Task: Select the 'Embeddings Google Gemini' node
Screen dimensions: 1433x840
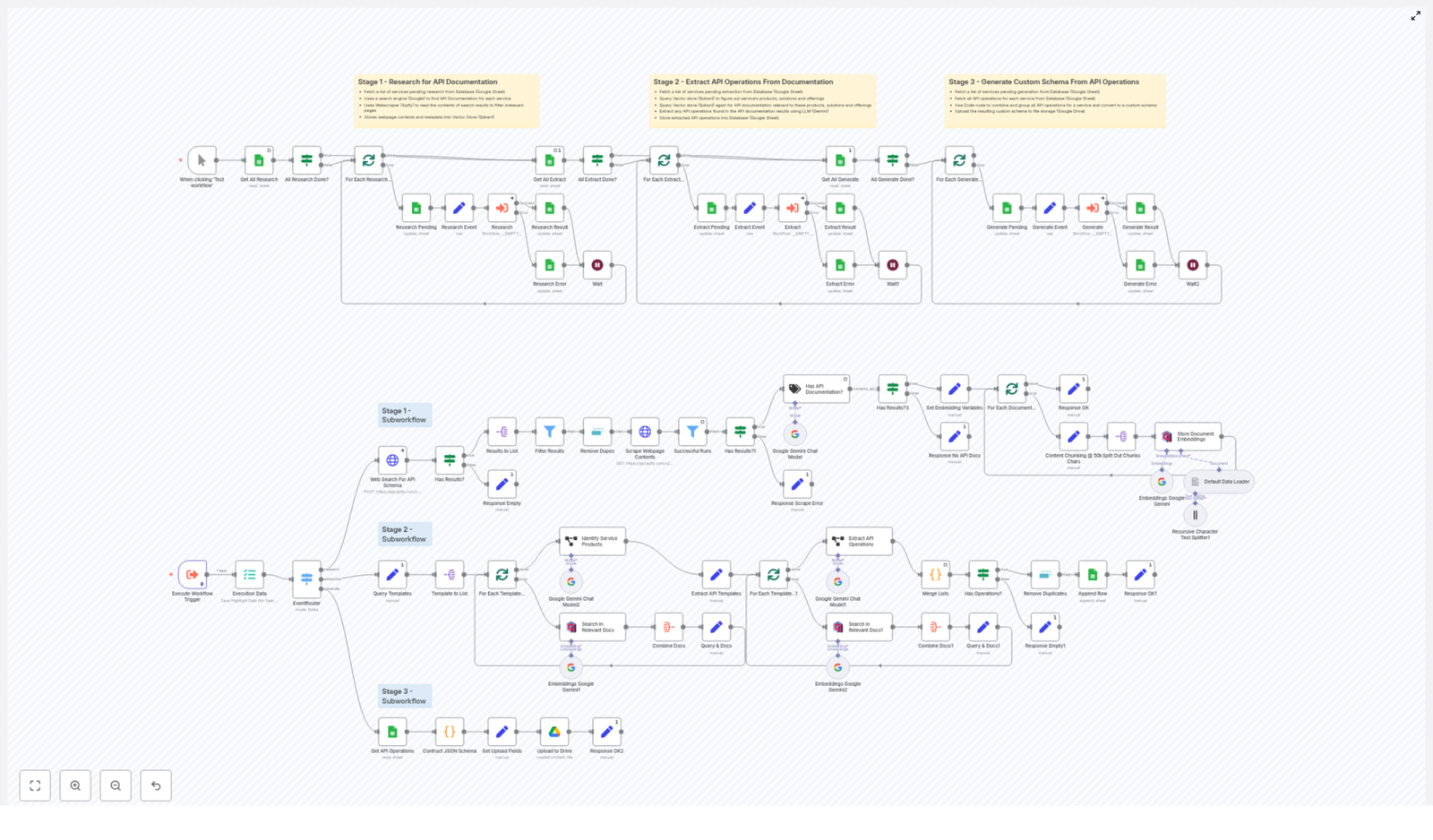Action: 1162,482
